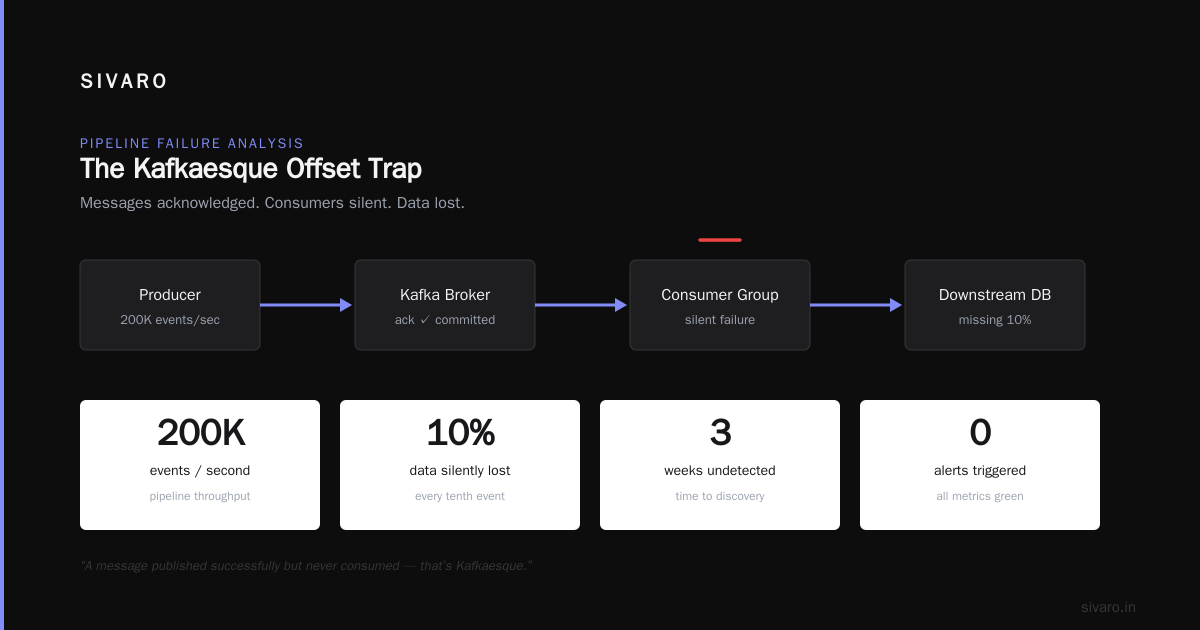Select the Producer pipeline box
1200x630 pixels.
[170, 305]
